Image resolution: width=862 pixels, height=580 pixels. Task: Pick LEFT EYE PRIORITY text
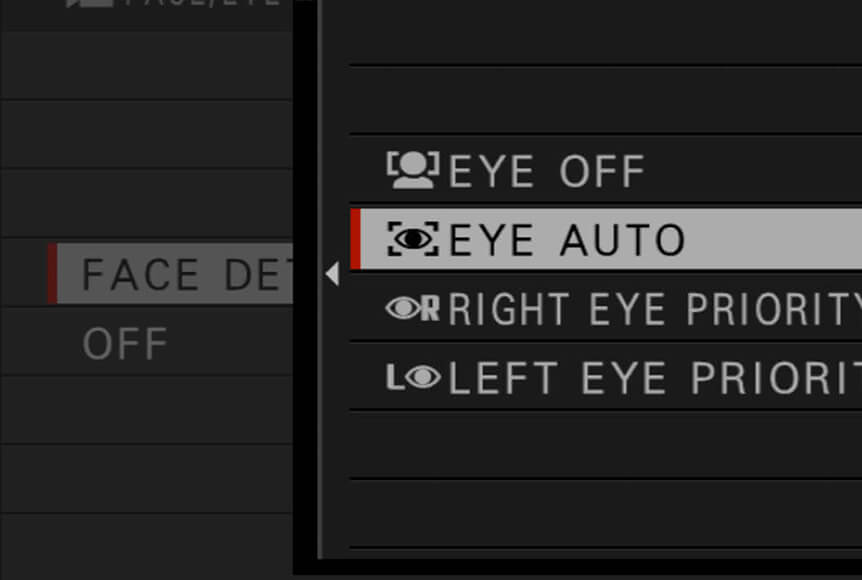click(655, 378)
